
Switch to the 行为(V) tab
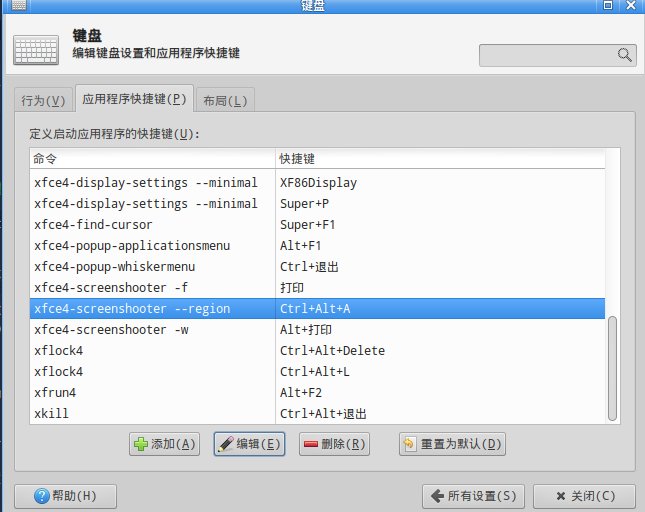[44, 100]
